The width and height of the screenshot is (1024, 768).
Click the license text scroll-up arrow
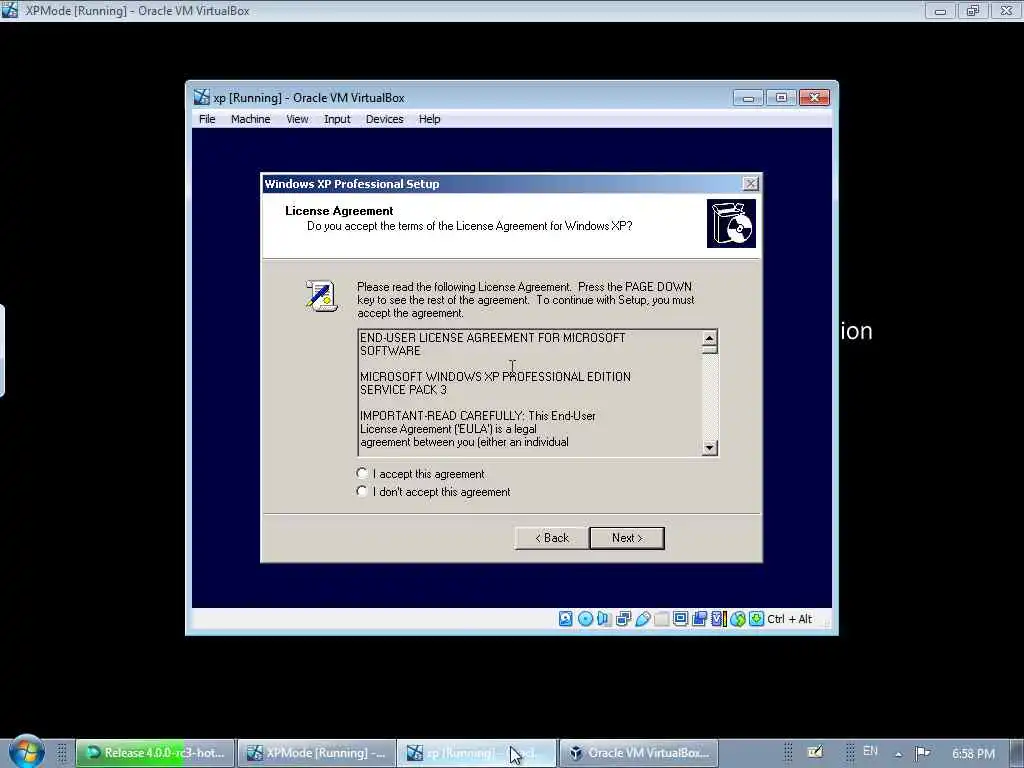[x=709, y=338]
